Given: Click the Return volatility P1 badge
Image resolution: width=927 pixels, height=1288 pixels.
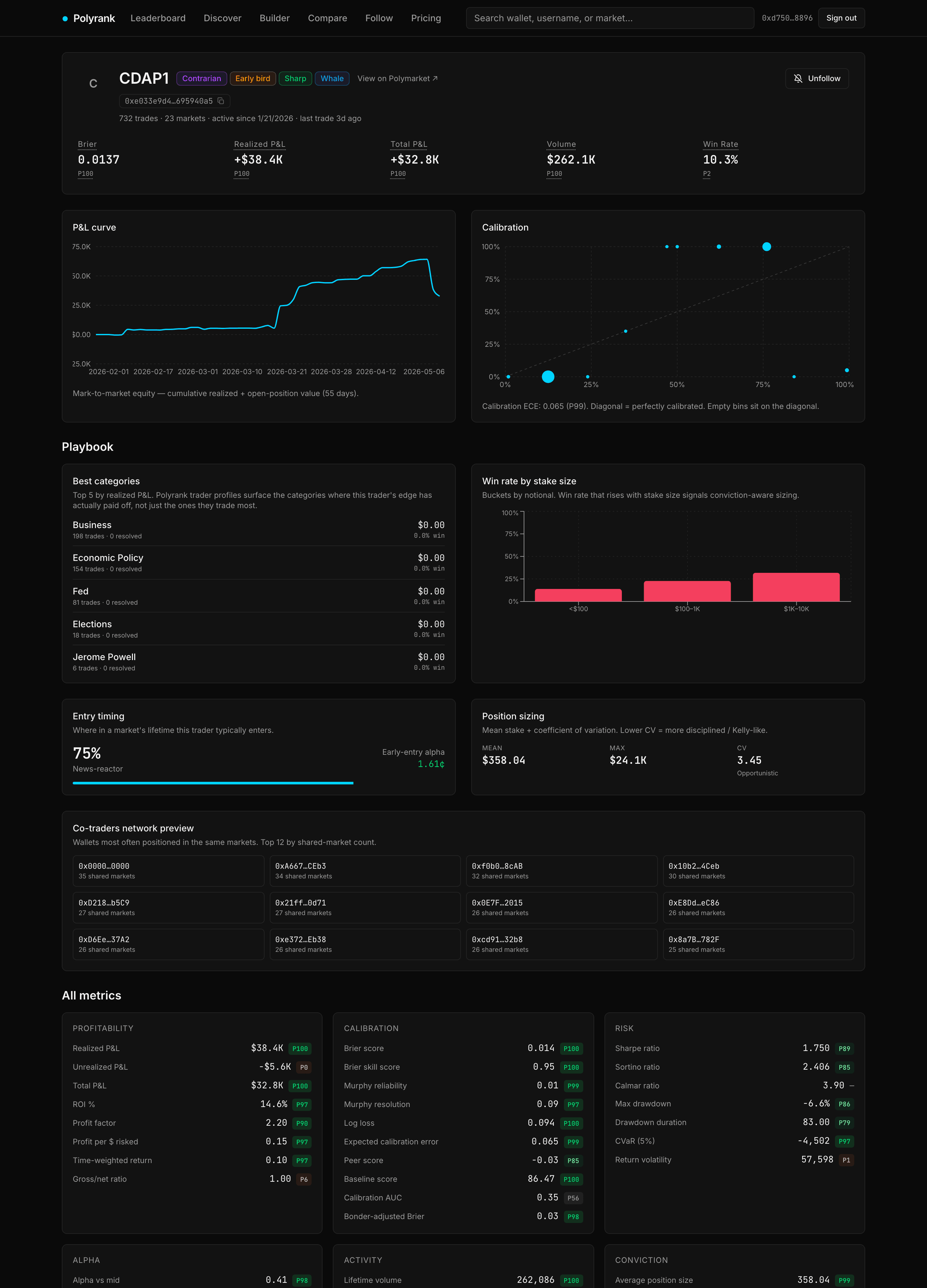Looking at the screenshot, I should (846, 1160).
